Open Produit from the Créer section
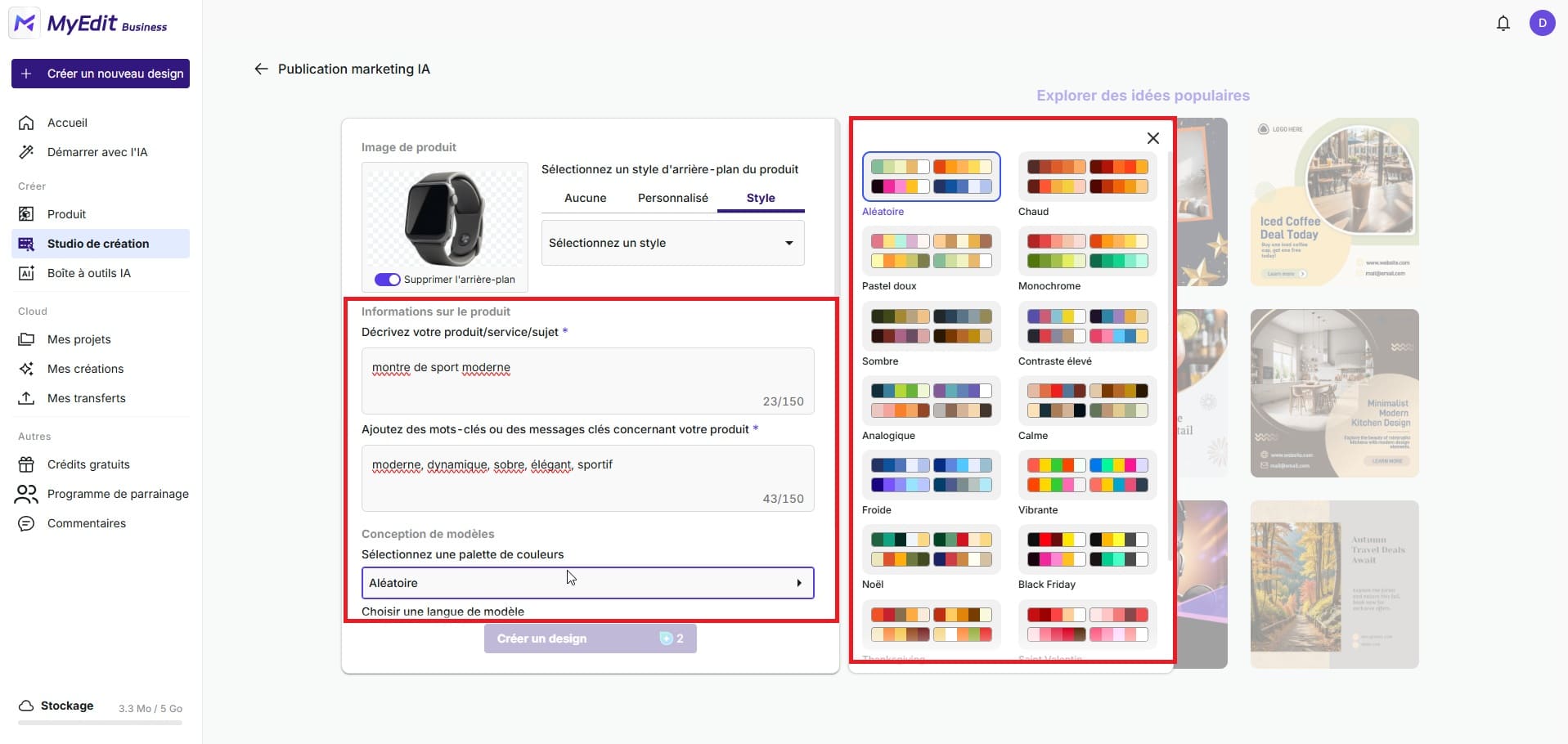1568x744 pixels. [x=65, y=213]
